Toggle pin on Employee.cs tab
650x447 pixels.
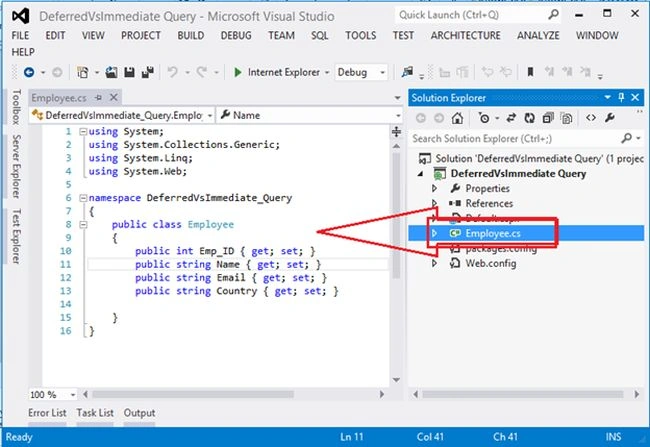[x=99, y=97]
